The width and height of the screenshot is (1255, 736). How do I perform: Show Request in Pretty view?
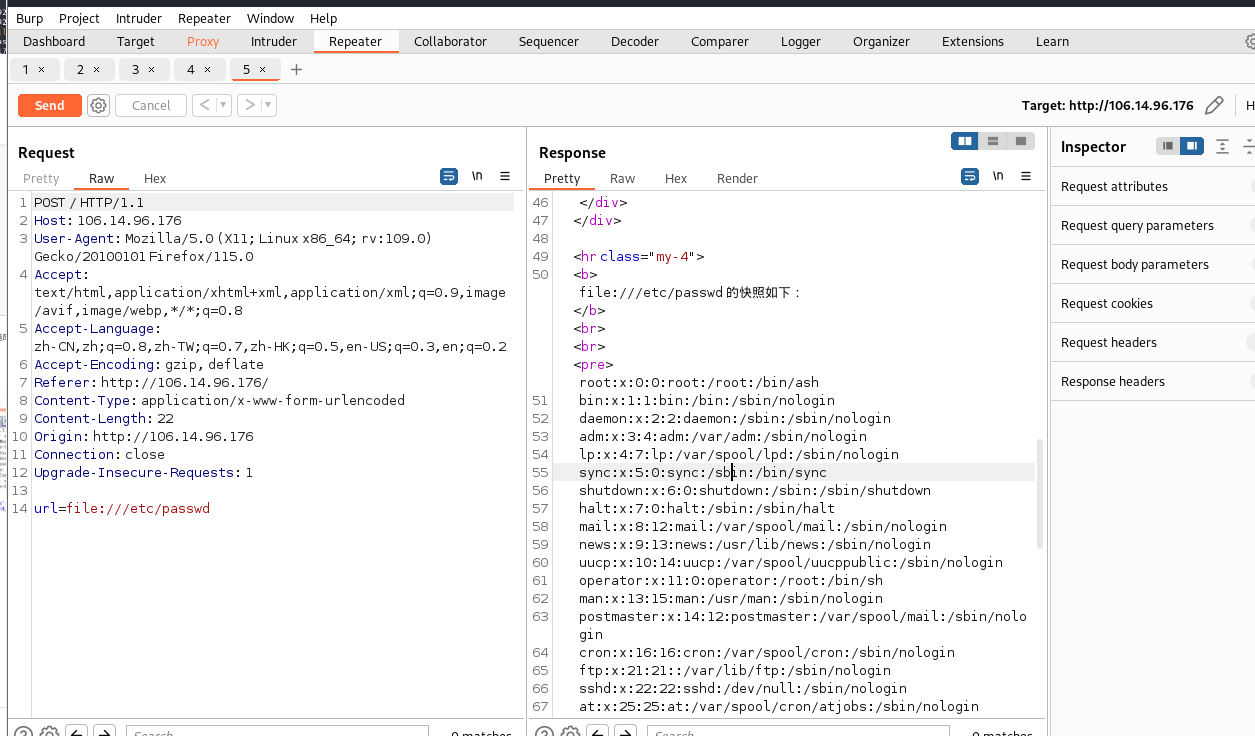click(41, 178)
